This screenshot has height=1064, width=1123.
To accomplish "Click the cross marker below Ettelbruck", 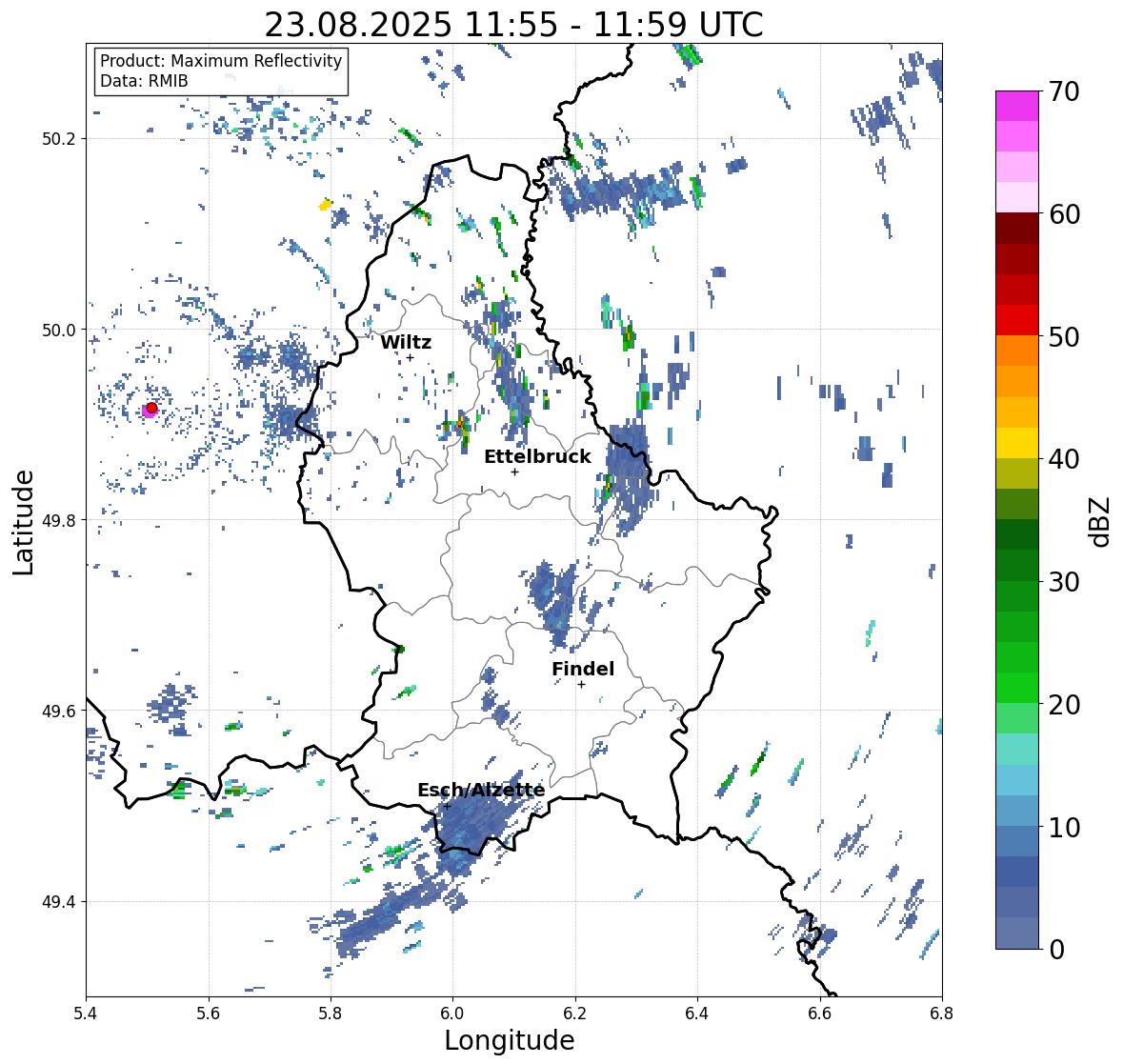I will point(514,472).
